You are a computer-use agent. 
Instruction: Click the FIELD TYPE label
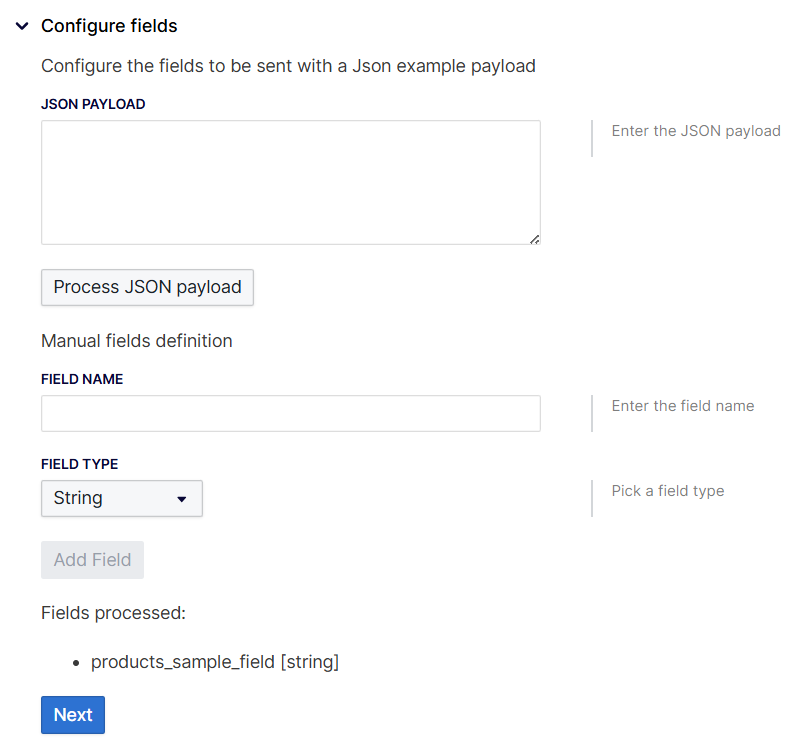pyautogui.click(x=79, y=465)
